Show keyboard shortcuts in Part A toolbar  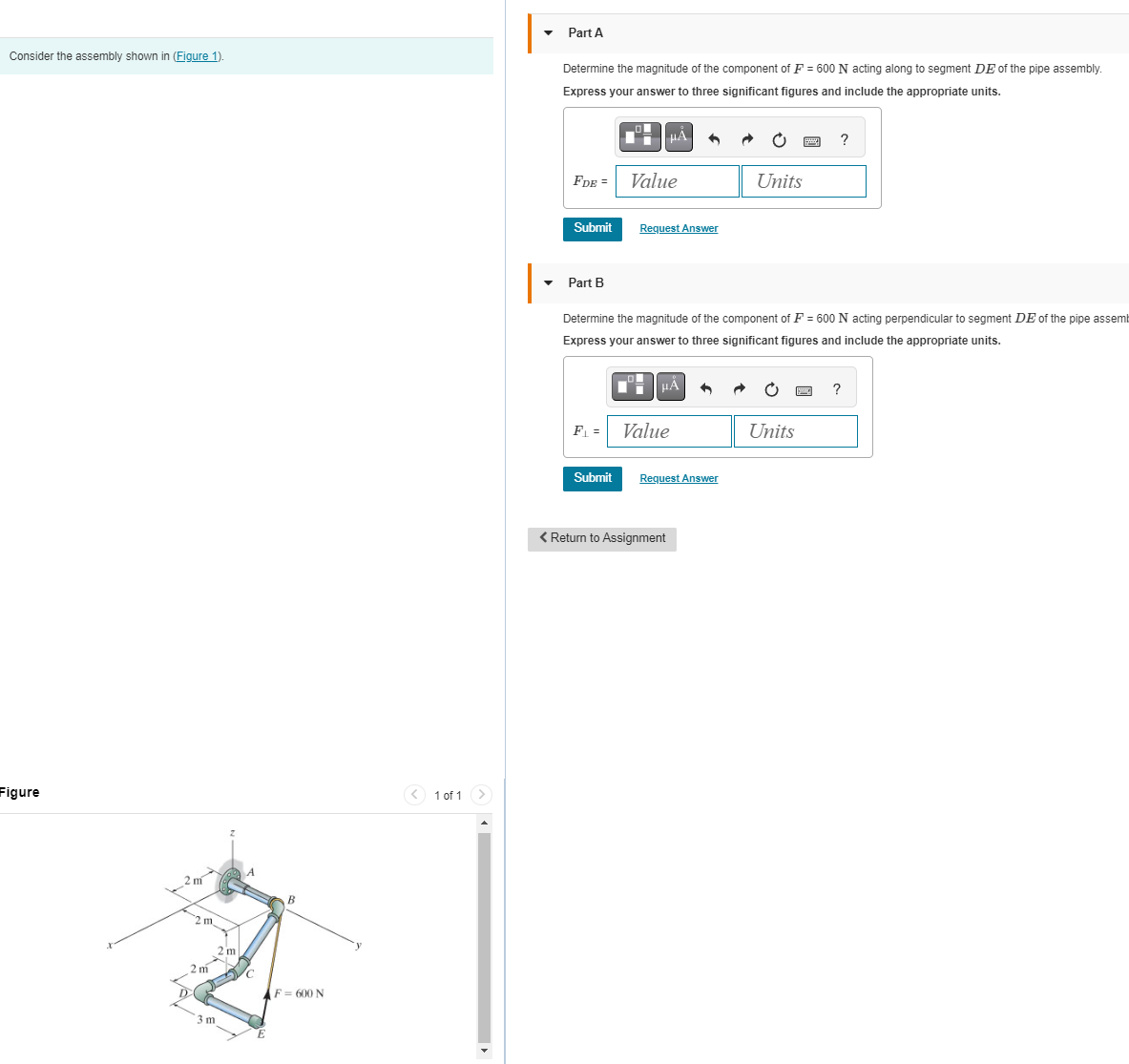811,141
